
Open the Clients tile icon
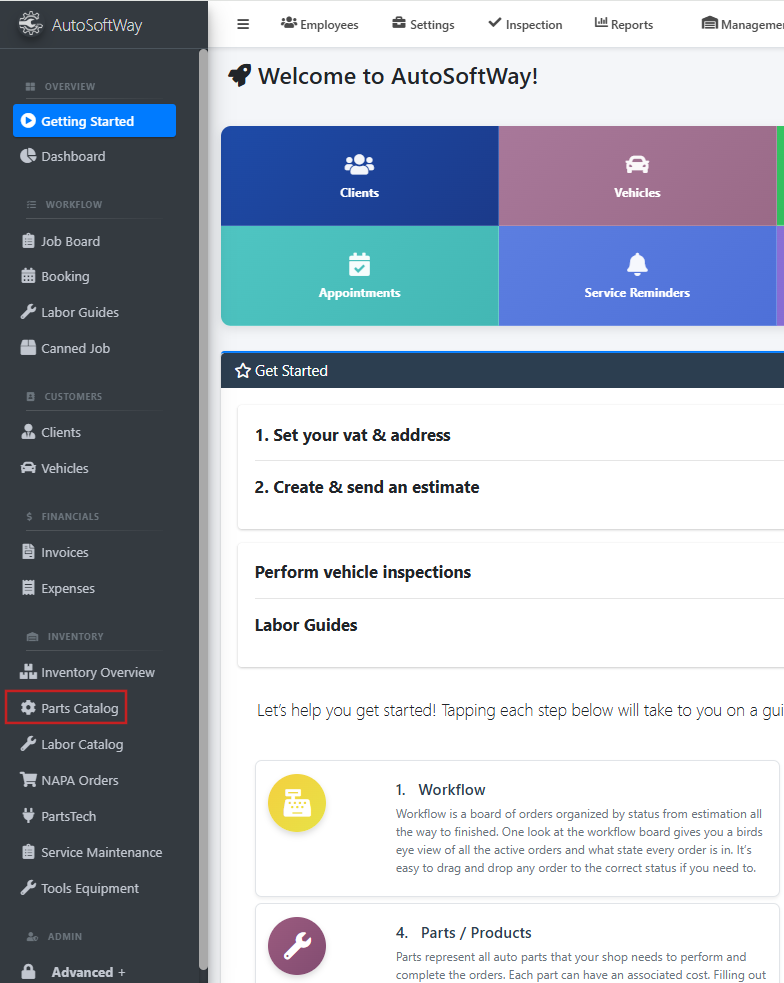tap(359, 164)
